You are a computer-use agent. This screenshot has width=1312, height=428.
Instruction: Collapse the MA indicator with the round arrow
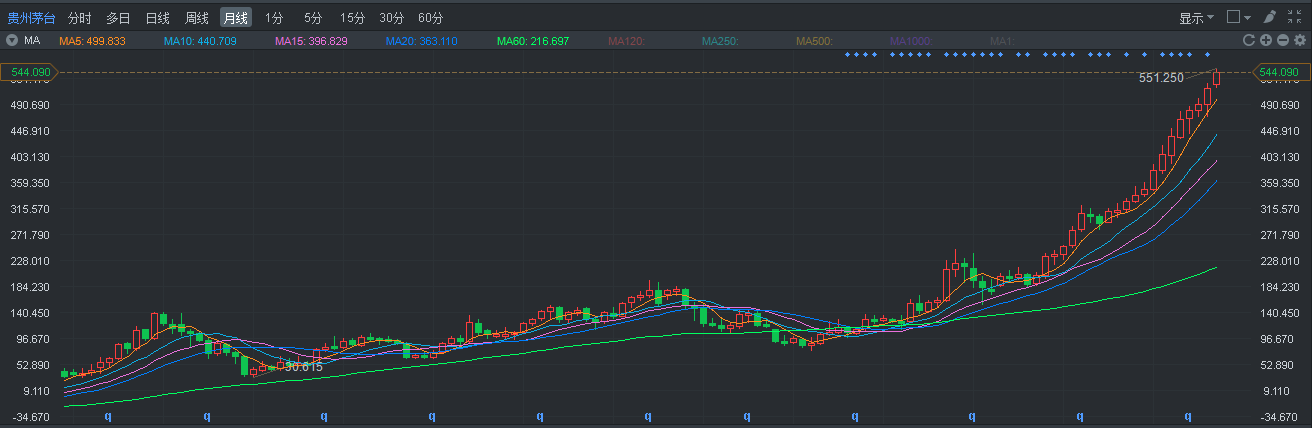click(x=12, y=41)
